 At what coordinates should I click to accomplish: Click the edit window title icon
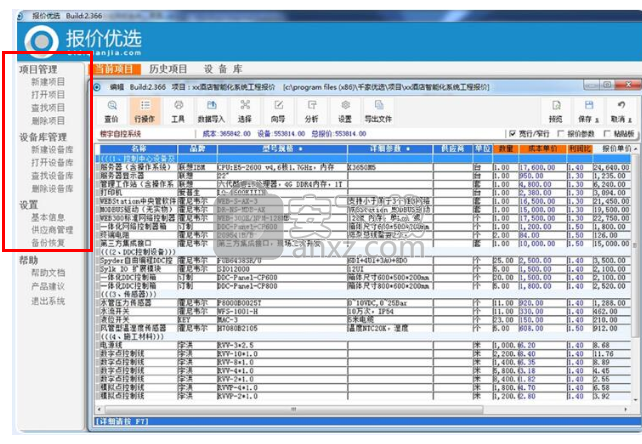(x=97, y=87)
